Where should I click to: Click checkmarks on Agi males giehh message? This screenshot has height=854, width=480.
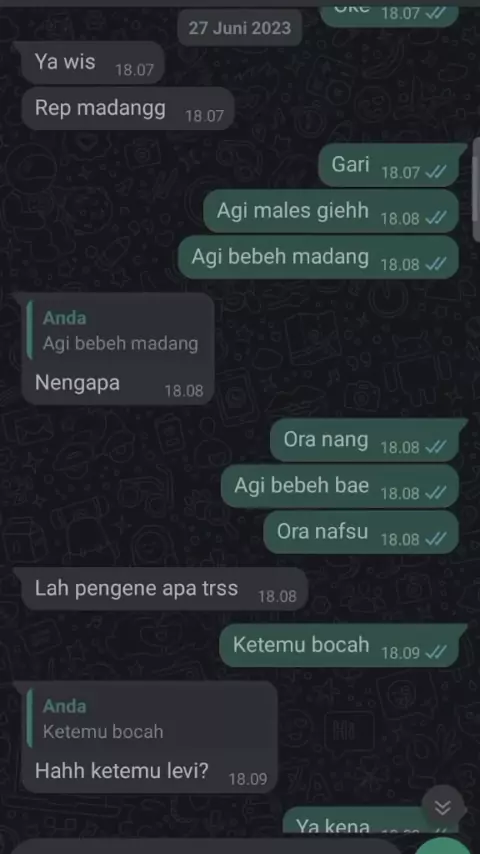(x=436, y=218)
